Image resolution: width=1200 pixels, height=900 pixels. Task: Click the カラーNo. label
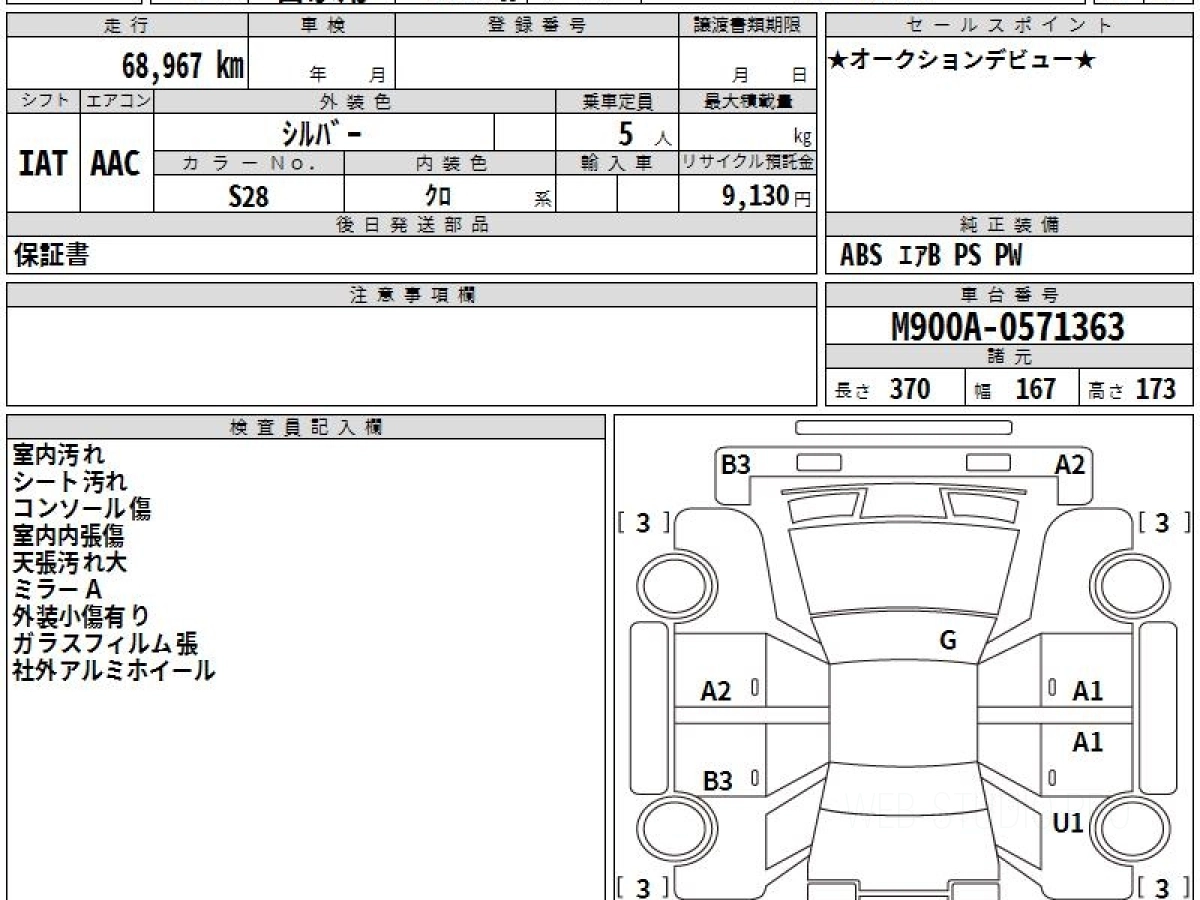coord(249,164)
